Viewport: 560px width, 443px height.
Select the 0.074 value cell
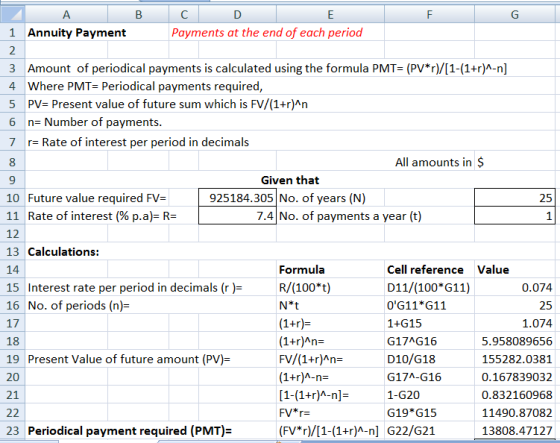pos(515,288)
